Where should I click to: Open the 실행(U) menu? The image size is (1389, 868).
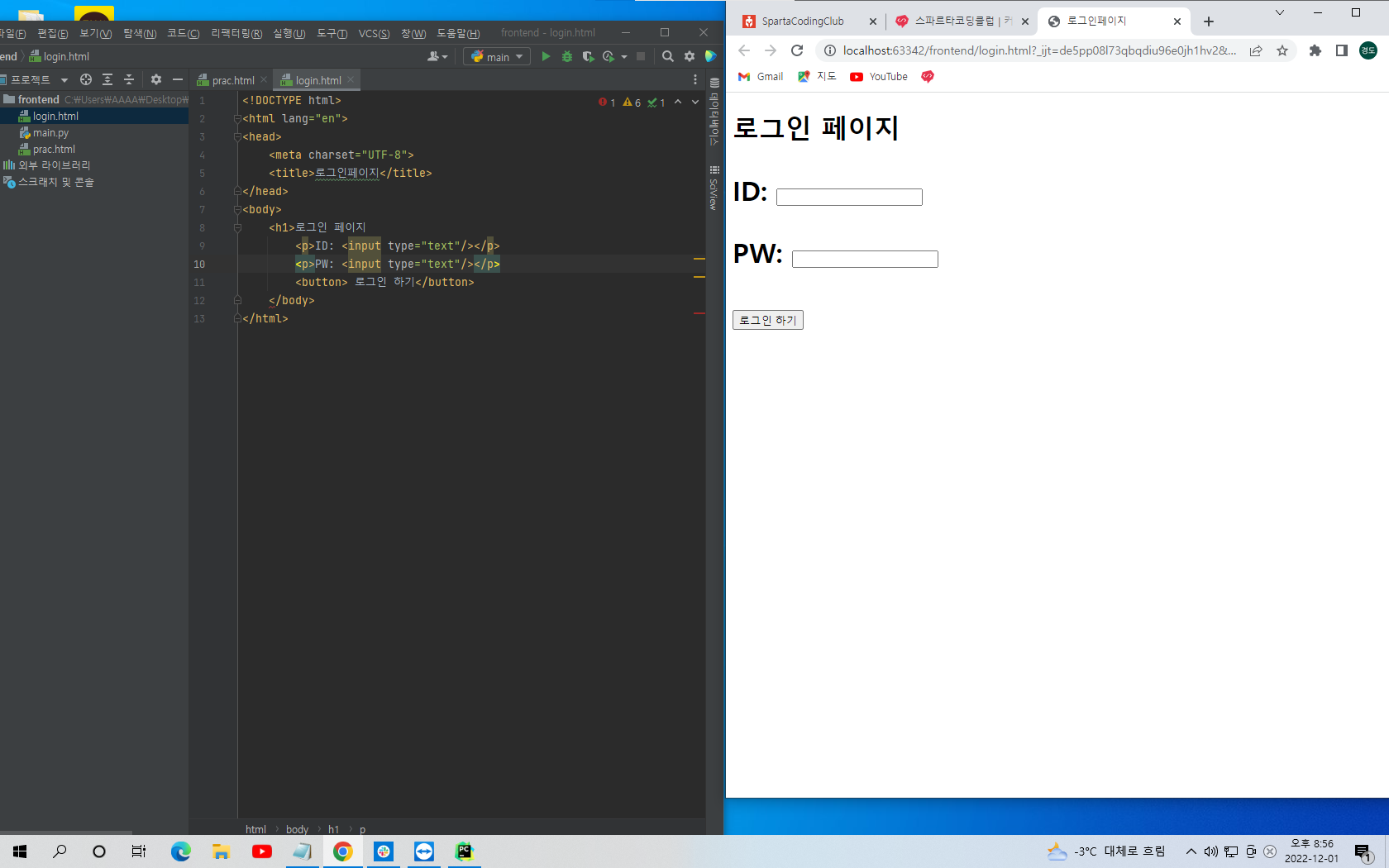click(x=289, y=33)
